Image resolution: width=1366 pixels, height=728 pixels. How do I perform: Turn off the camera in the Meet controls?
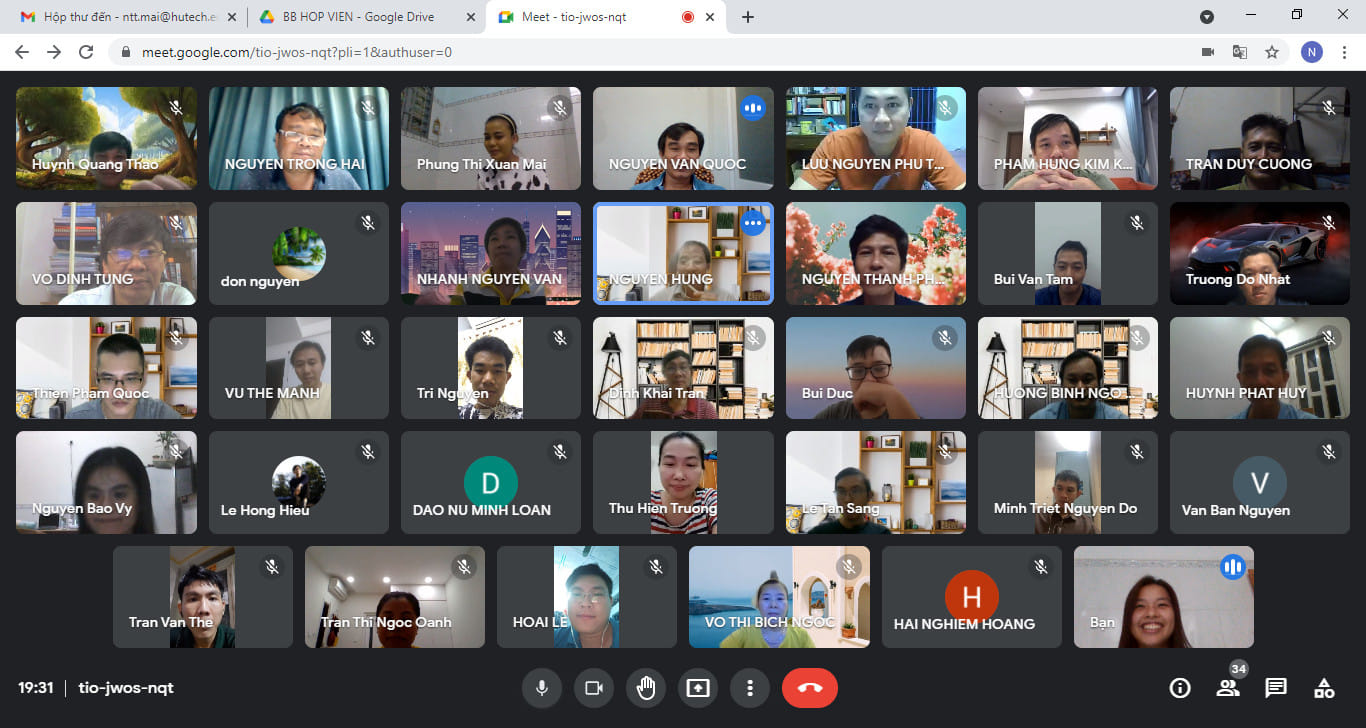pyautogui.click(x=593, y=688)
